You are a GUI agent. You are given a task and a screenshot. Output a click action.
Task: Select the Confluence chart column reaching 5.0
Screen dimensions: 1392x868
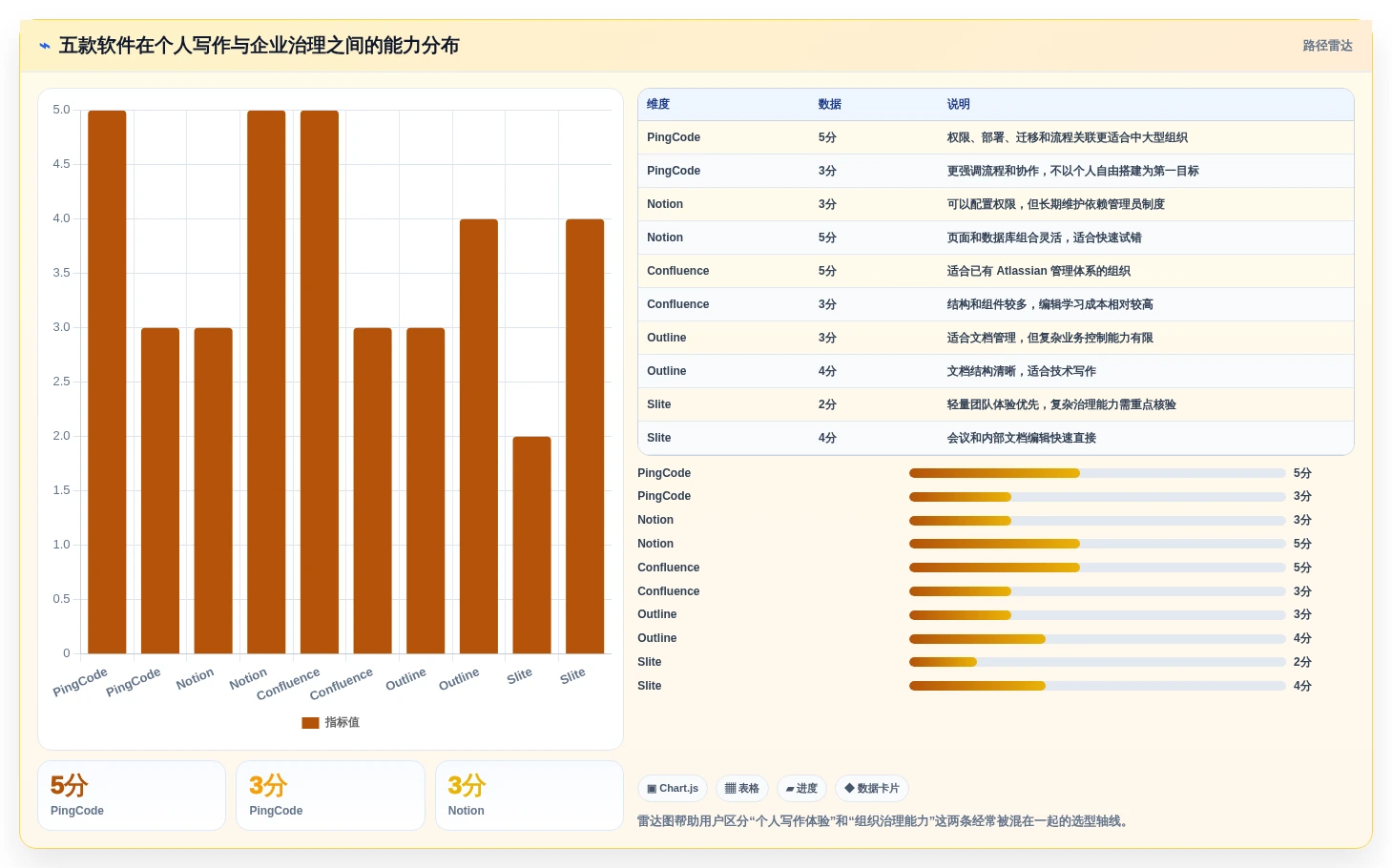[x=320, y=382]
